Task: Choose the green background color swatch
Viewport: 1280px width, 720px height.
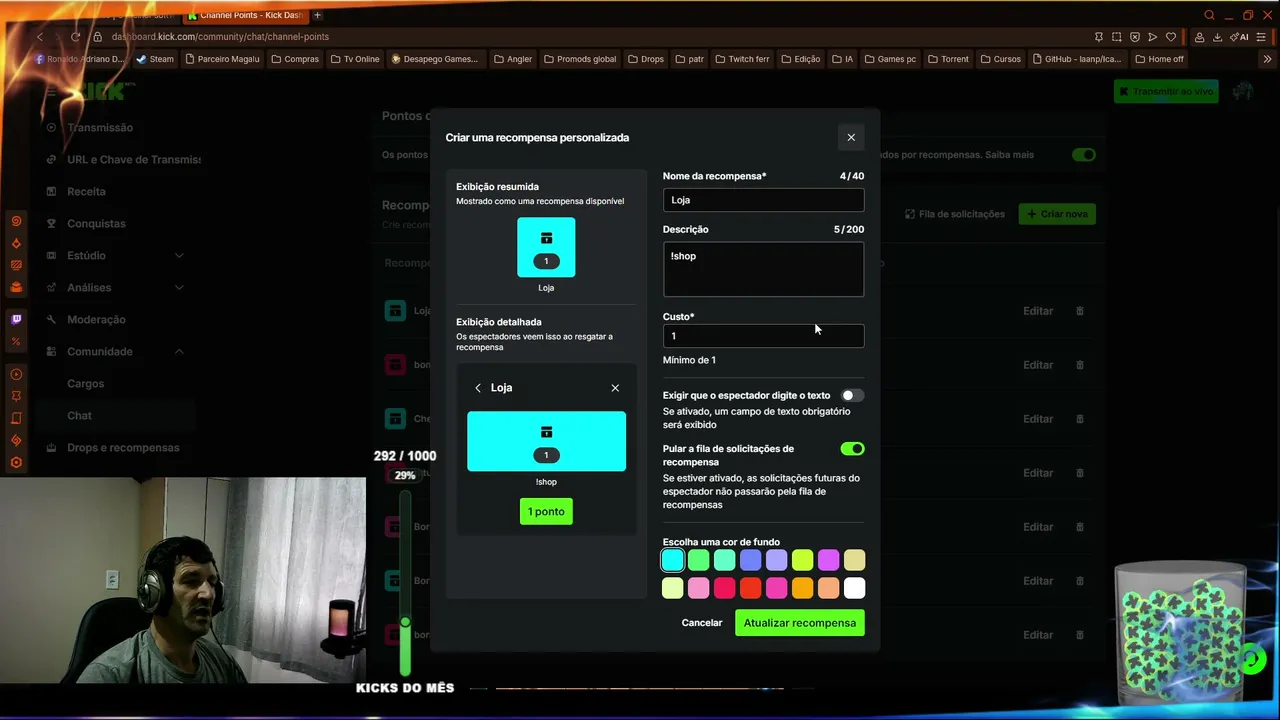Action: (x=699, y=561)
